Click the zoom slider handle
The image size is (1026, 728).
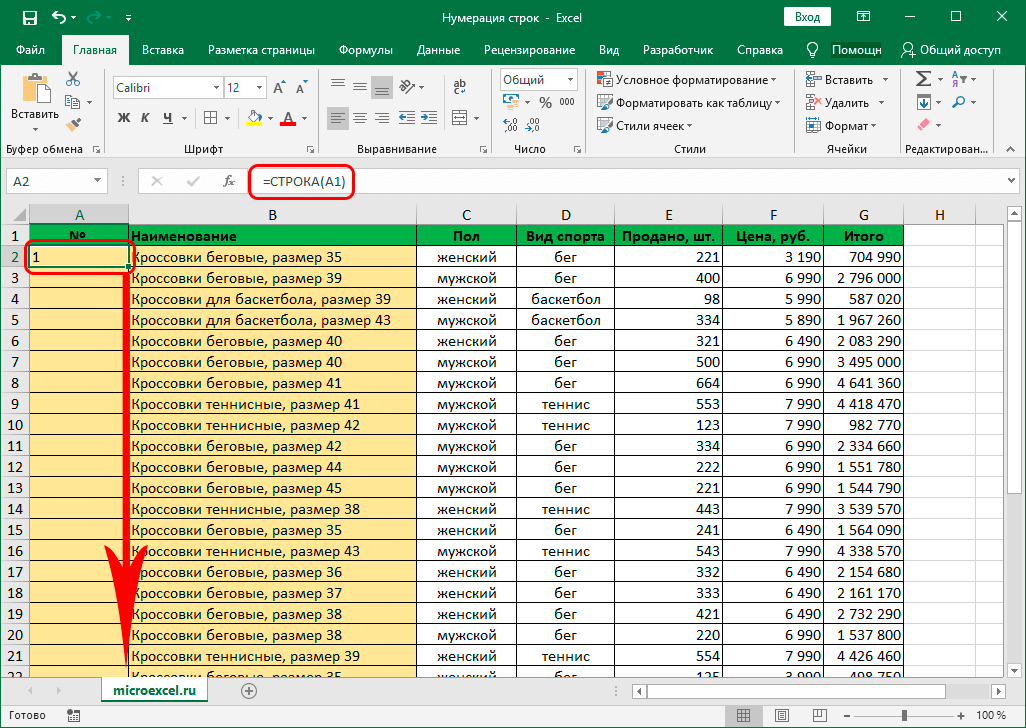[x=904, y=716]
